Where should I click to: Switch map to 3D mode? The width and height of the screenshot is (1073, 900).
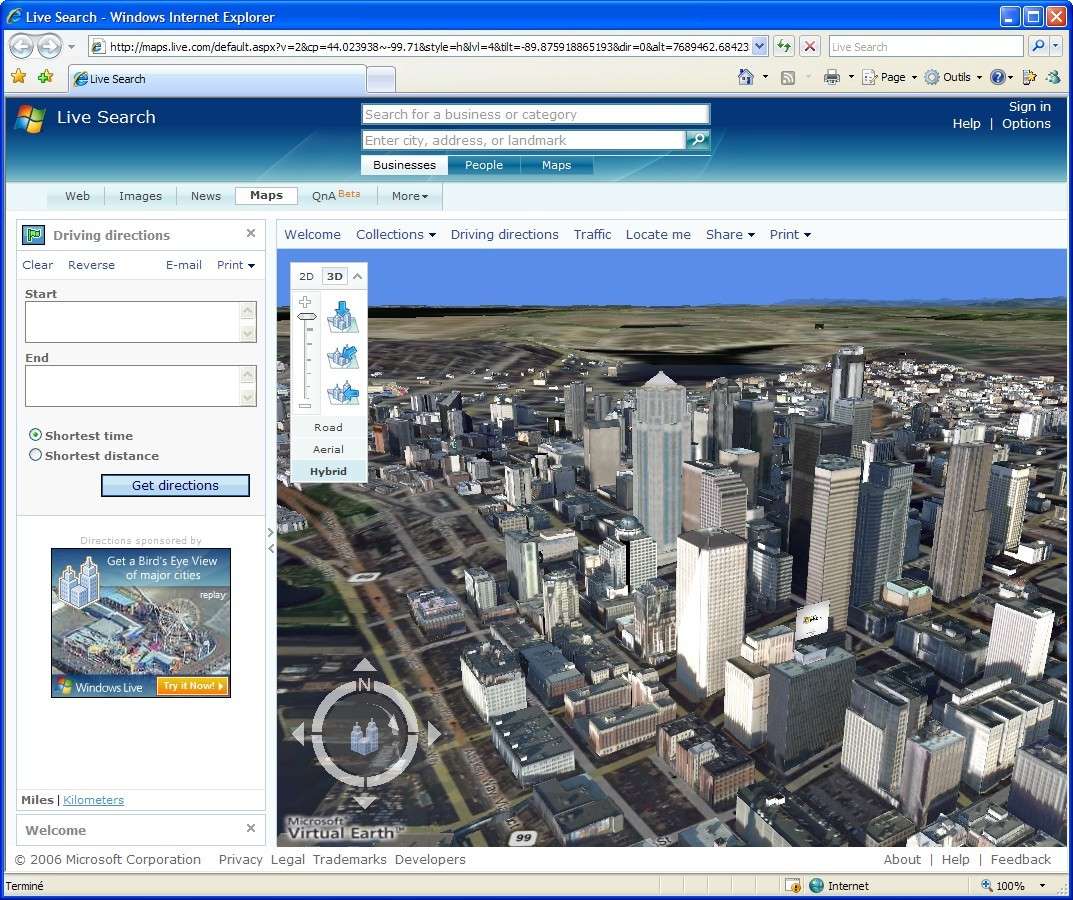pos(335,277)
